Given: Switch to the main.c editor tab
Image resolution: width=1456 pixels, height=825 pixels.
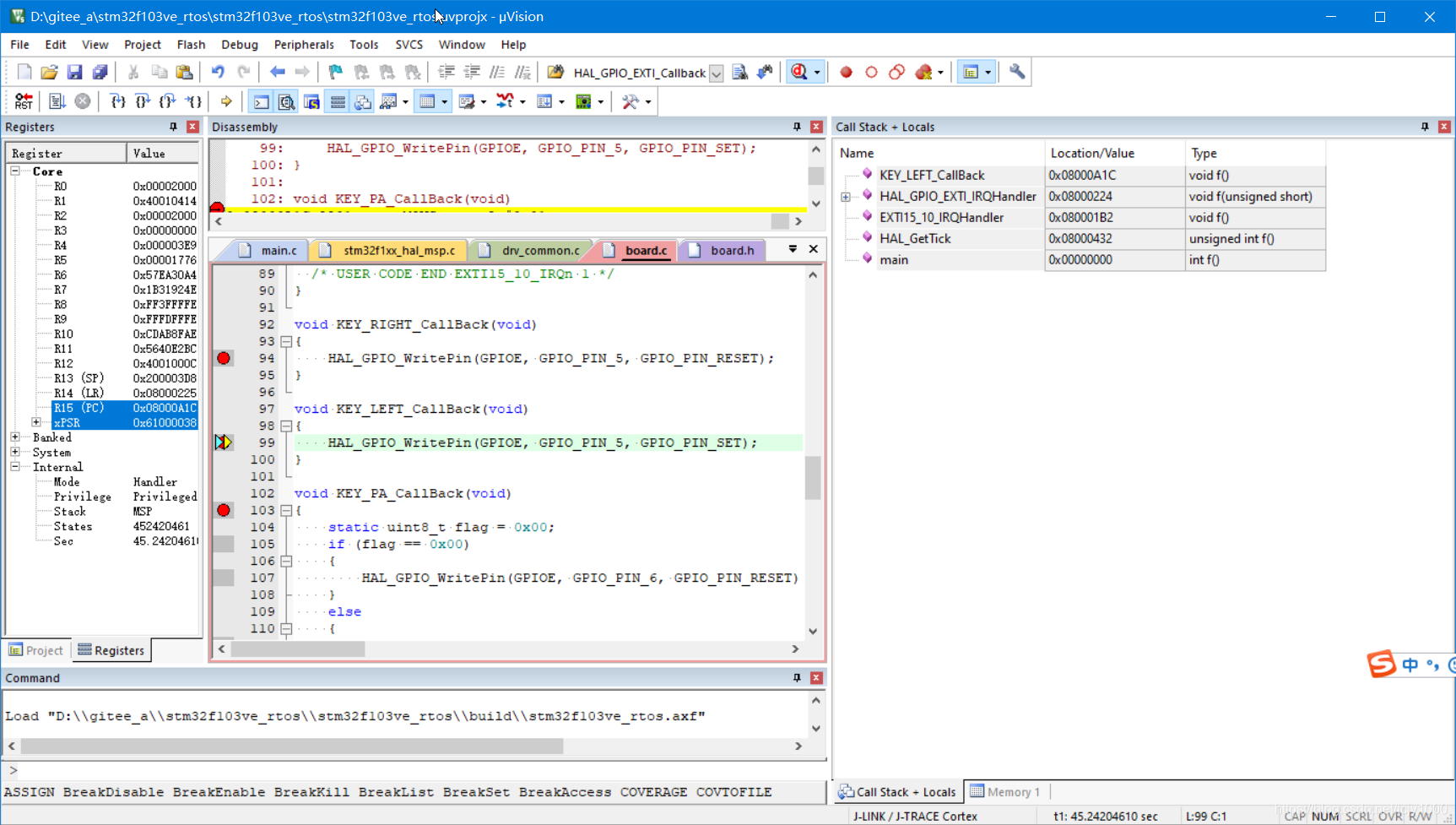Looking at the screenshot, I should (x=268, y=251).
